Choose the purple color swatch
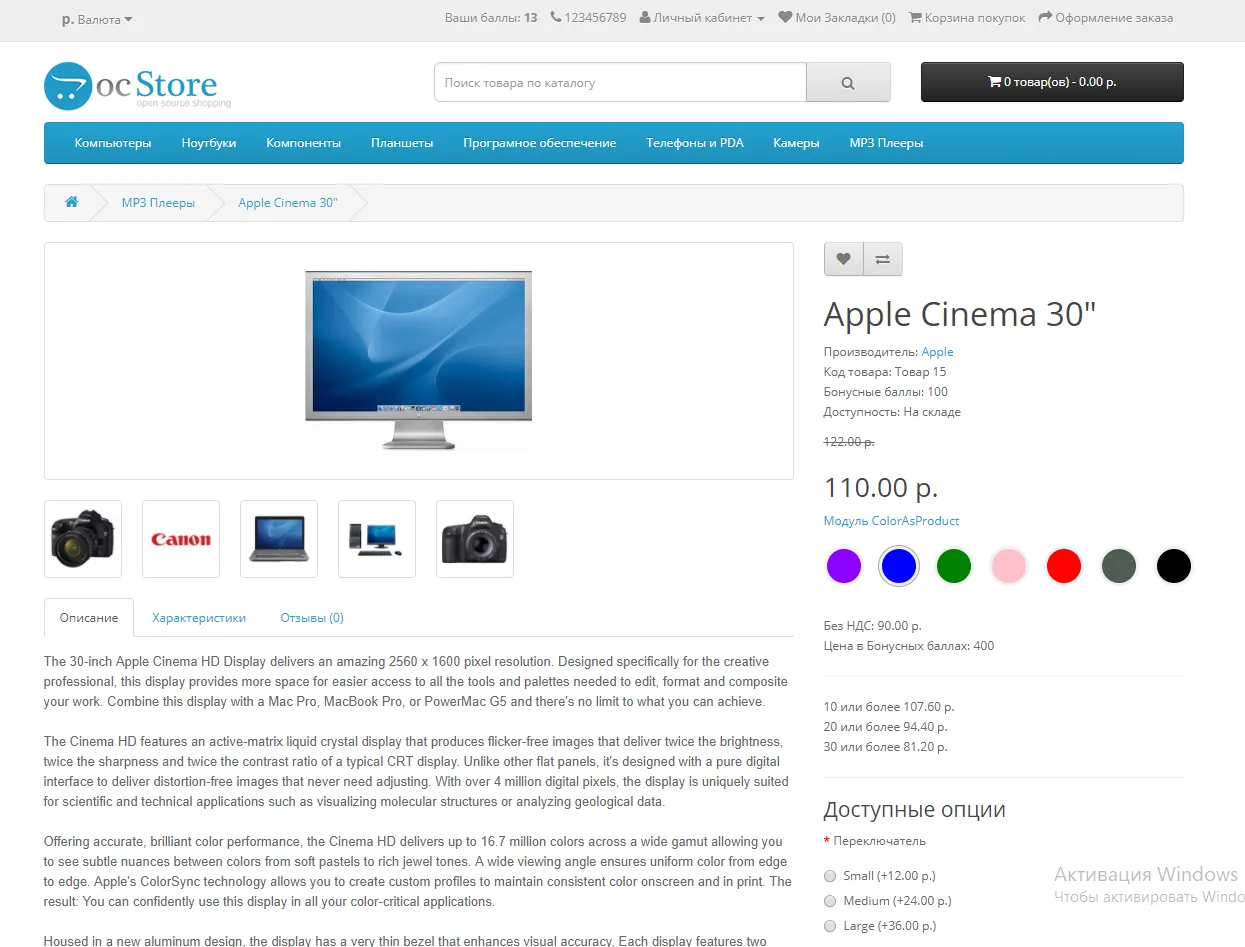Viewport: 1245px width, 947px height. [x=844, y=566]
